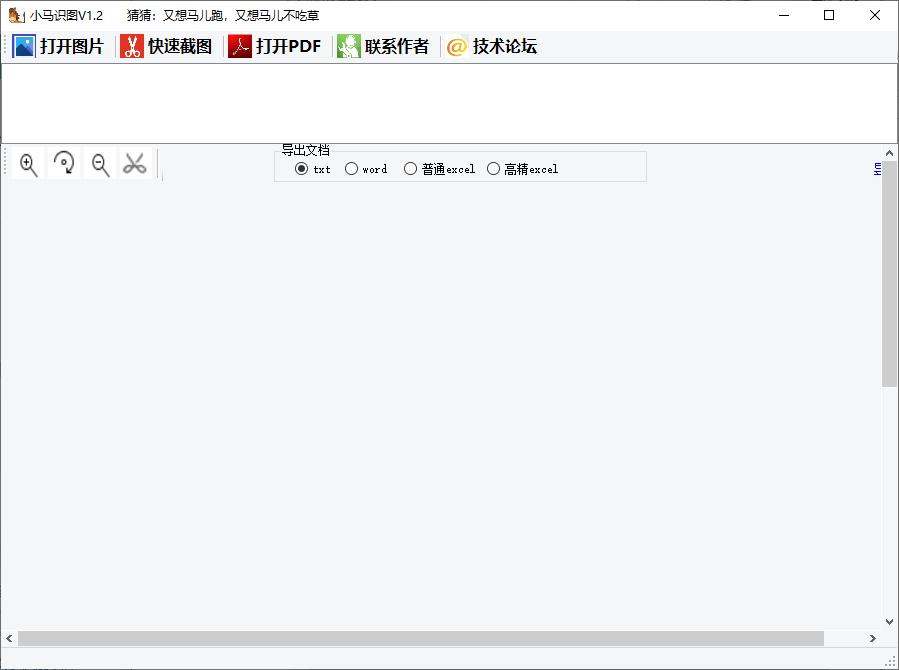Open a PDF file via 打开PDF
The width and height of the screenshot is (899, 670).
[x=275, y=46]
